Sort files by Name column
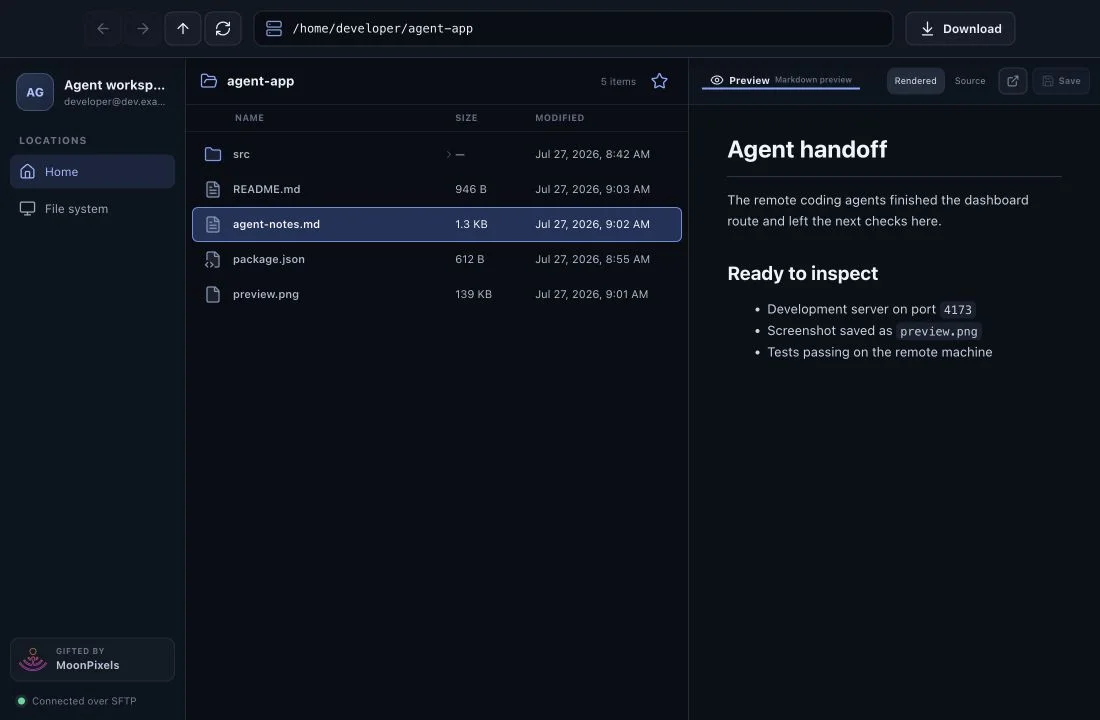Screen dimensions: 1100x720 click(250, 118)
